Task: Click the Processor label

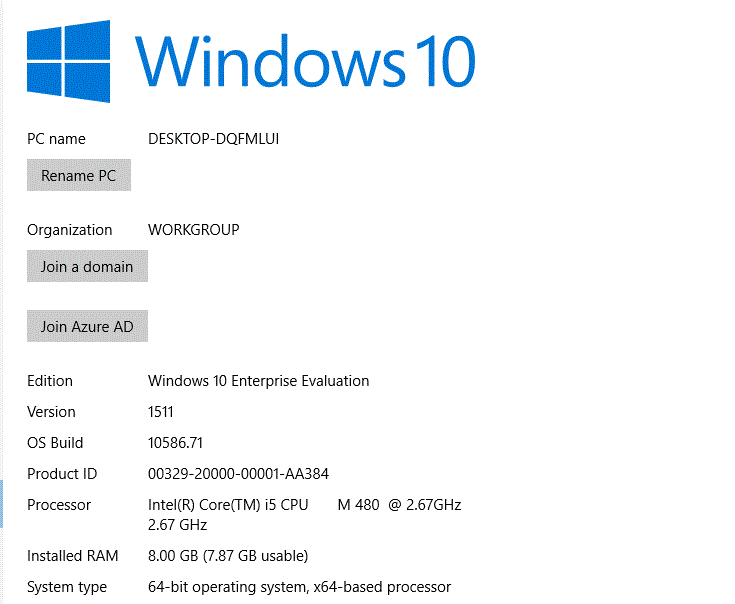Action: 59,504
